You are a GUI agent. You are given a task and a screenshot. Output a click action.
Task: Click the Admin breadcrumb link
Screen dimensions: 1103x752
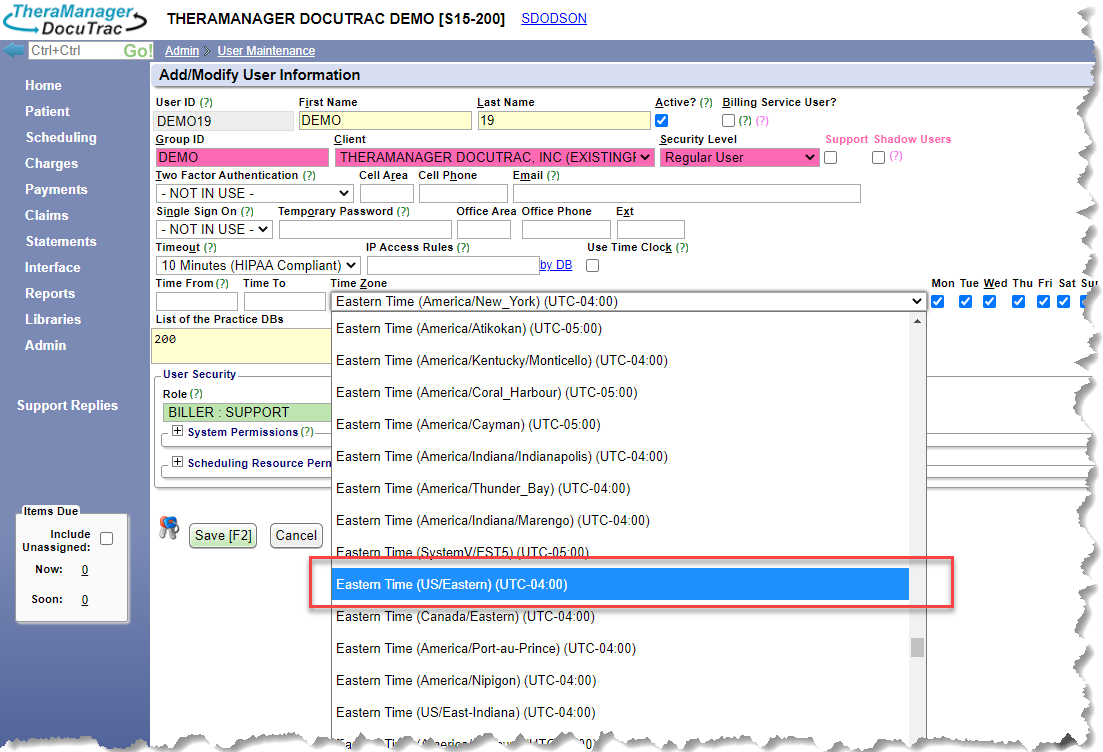click(182, 51)
